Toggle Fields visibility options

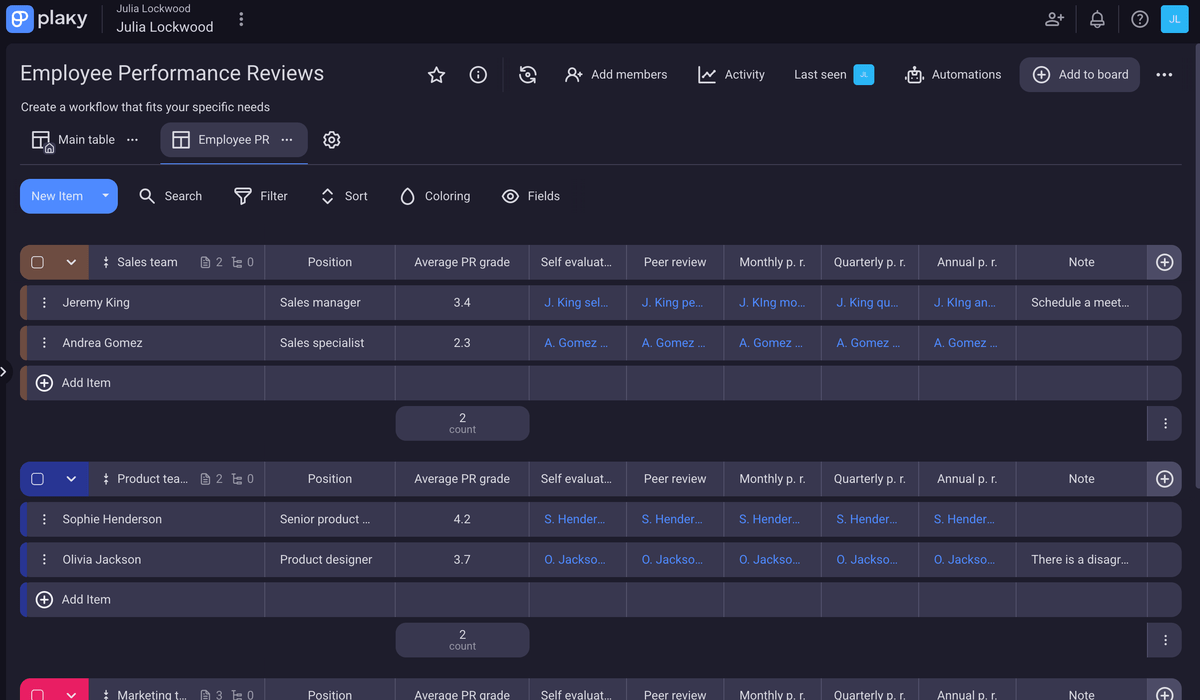click(x=531, y=196)
